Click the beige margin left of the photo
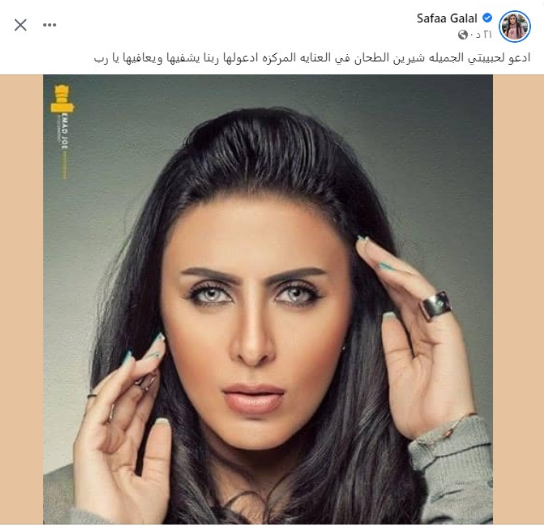 [x=21, y=299]
